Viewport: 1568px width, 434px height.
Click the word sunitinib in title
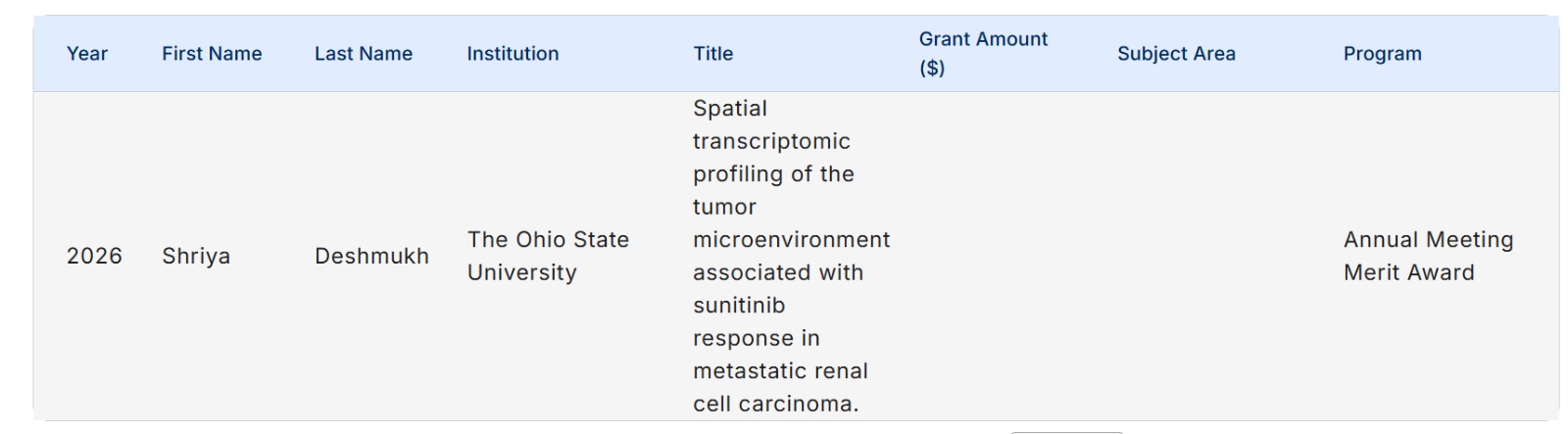coord(739,306)
